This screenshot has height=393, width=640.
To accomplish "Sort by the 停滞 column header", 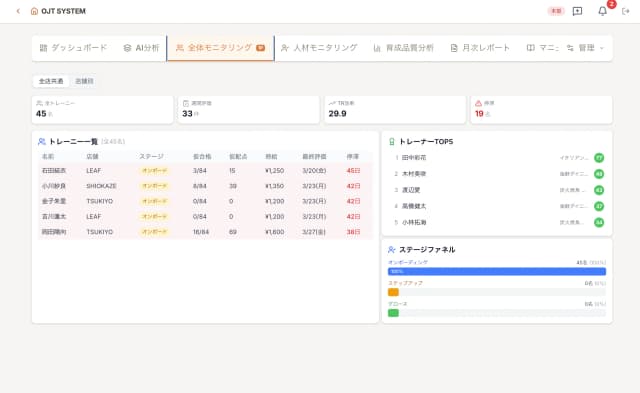I will click(353, 156).
